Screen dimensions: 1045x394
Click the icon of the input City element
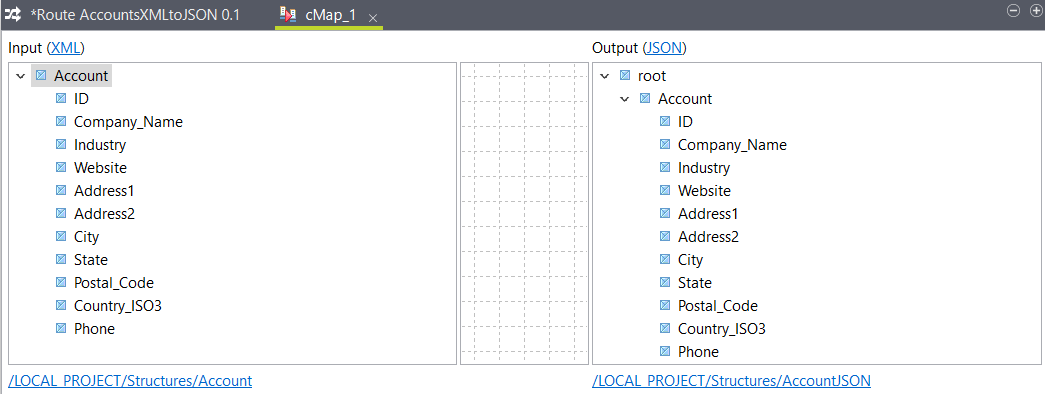point(61,236)
